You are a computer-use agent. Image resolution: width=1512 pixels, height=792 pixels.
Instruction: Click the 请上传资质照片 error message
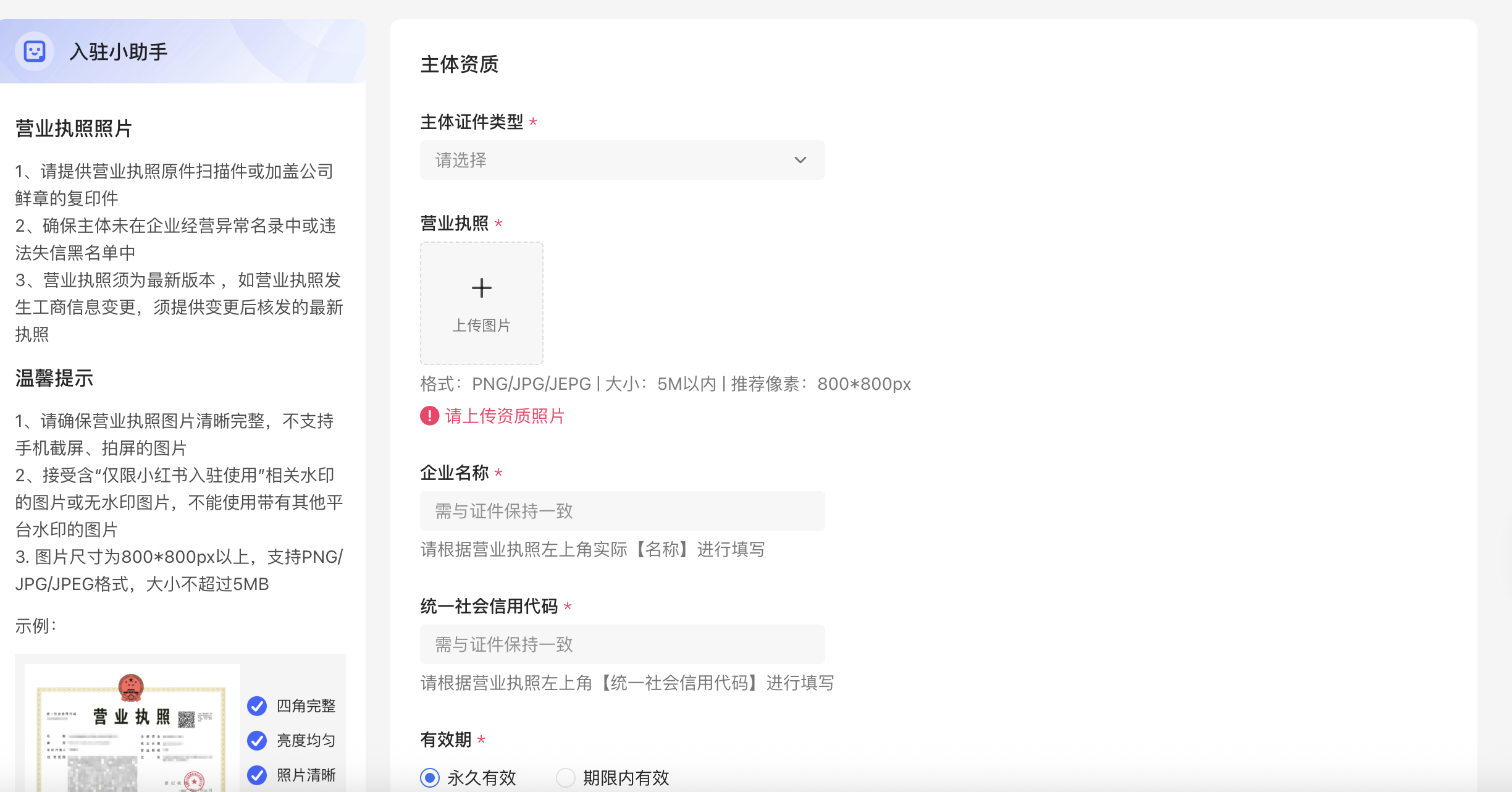point(505,416)
